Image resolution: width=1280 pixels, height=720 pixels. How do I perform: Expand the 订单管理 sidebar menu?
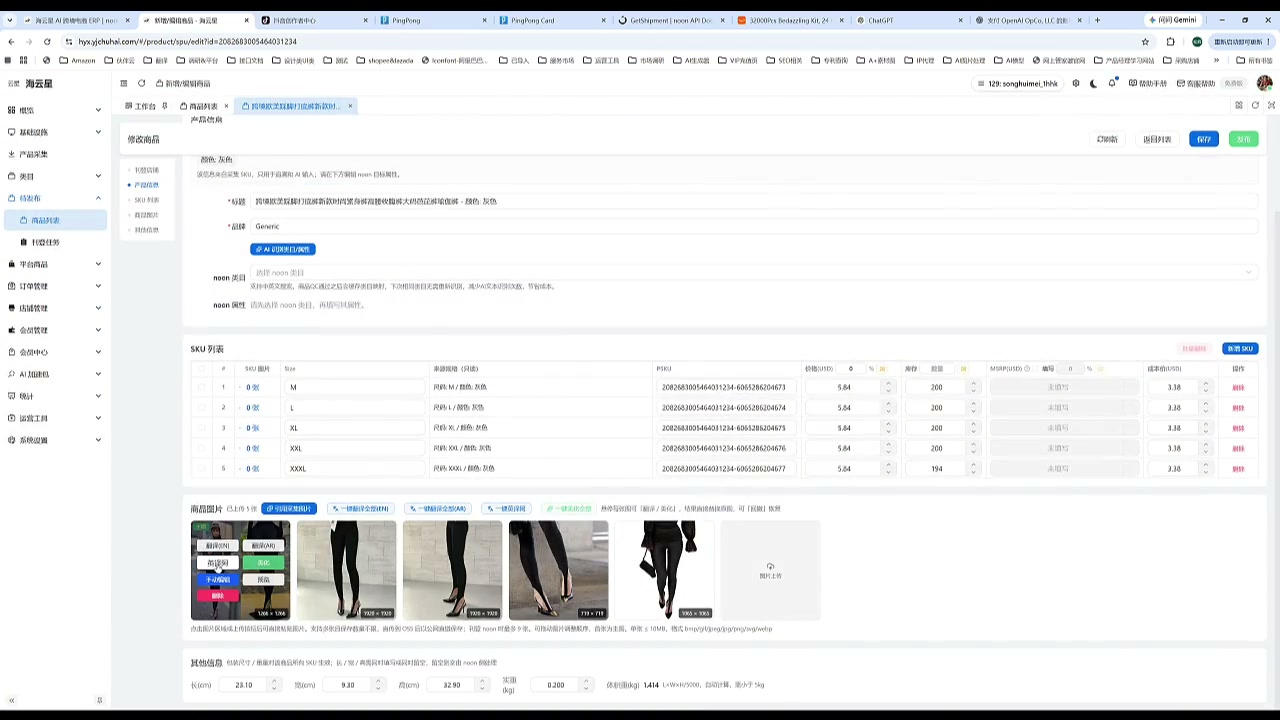coord(55,286)
